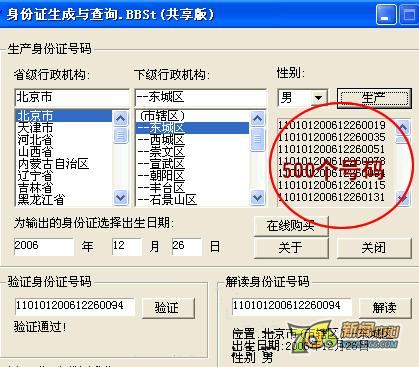Image resolution: width=419 pixels, height=367 pixels.
Task: Click the 解读身份证号码 ID input field
Action: point(292,306)
